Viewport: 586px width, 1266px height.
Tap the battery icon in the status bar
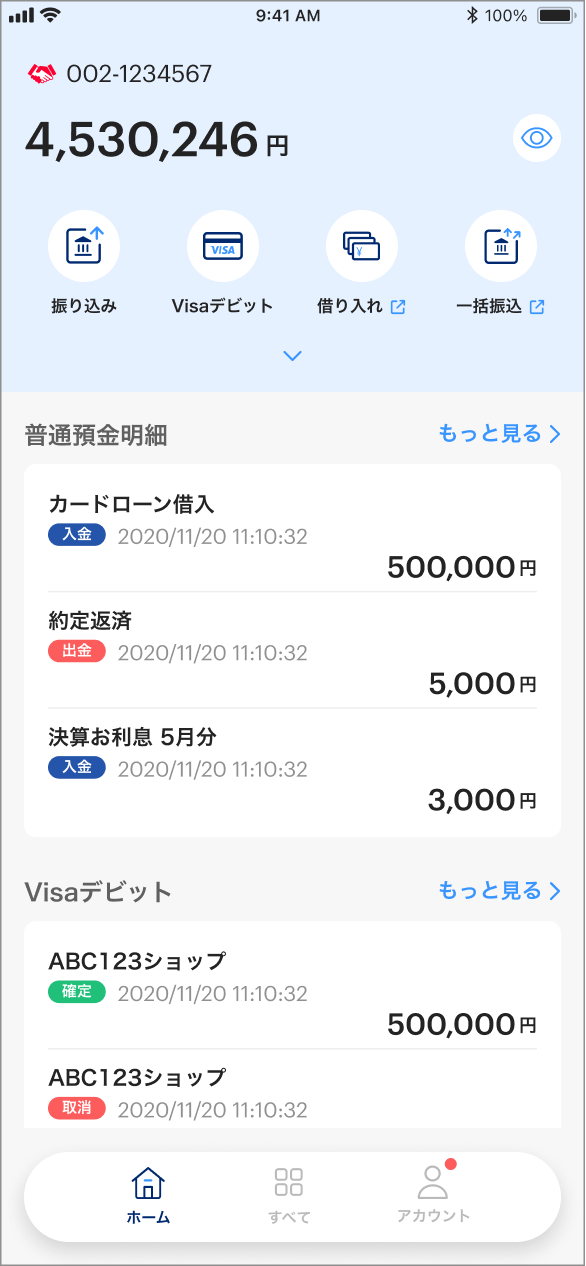click(555, 15)
